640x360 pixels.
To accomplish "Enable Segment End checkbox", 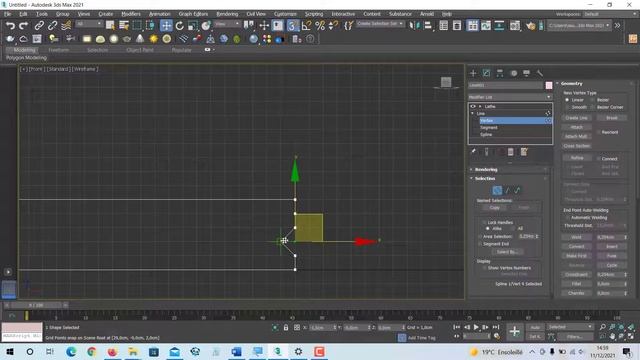I will pos(480,244).
